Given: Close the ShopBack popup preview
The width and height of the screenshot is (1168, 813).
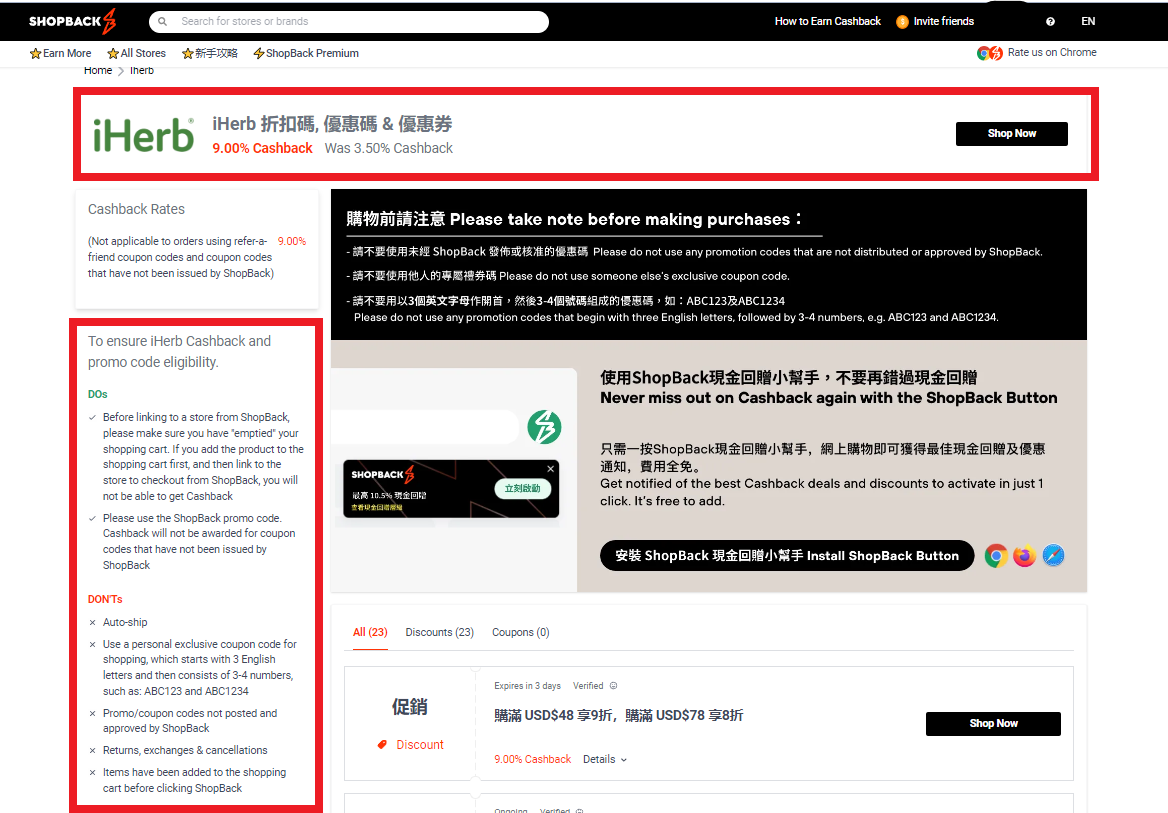Looking at the screenshot, I should [x=550, y=469].
